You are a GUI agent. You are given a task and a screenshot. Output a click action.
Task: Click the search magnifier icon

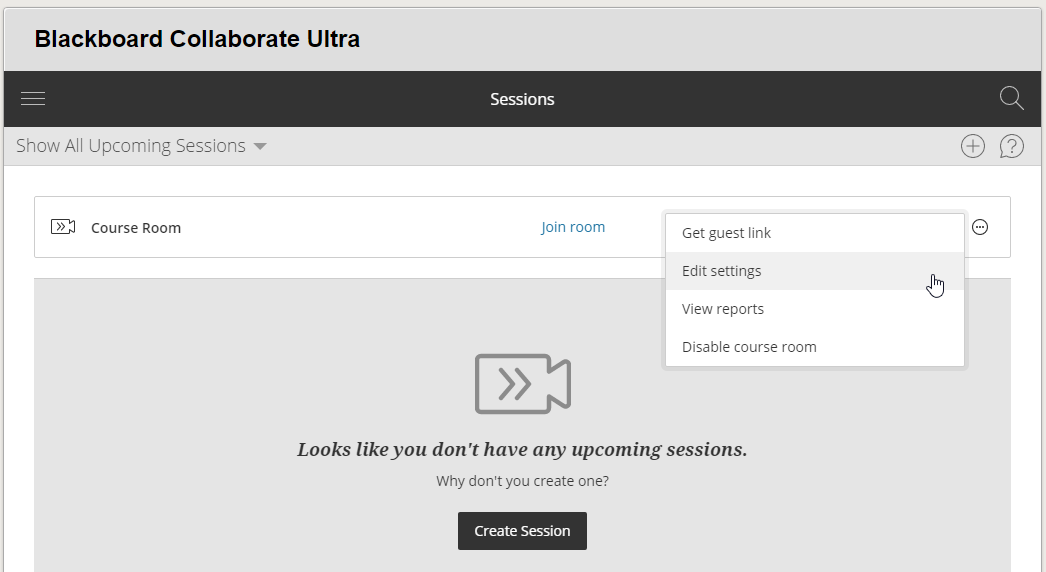point(1011,98)
